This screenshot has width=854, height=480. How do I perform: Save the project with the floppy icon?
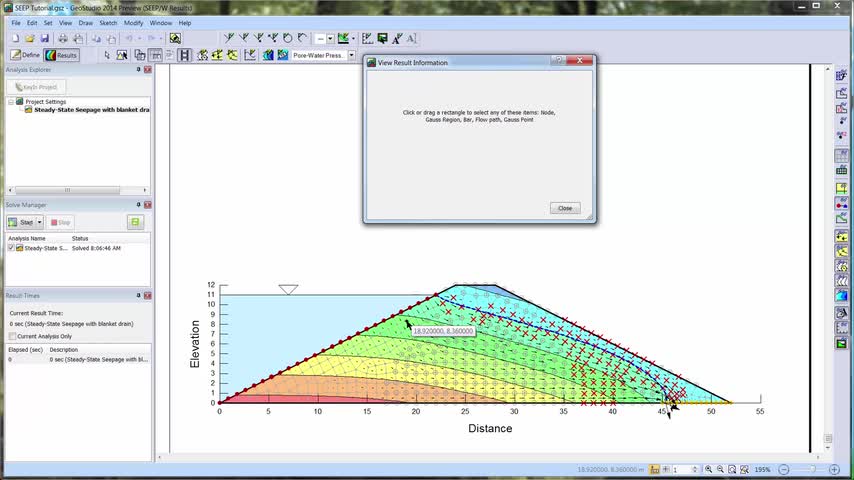tap(45, 39)
